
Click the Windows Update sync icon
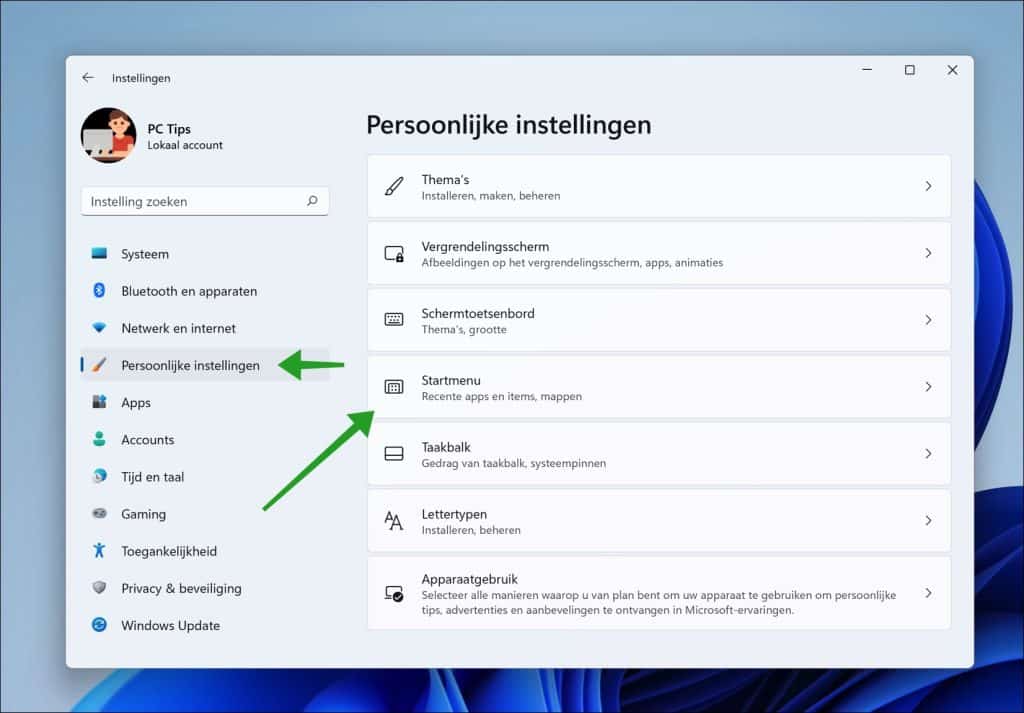tap(99, 625)
